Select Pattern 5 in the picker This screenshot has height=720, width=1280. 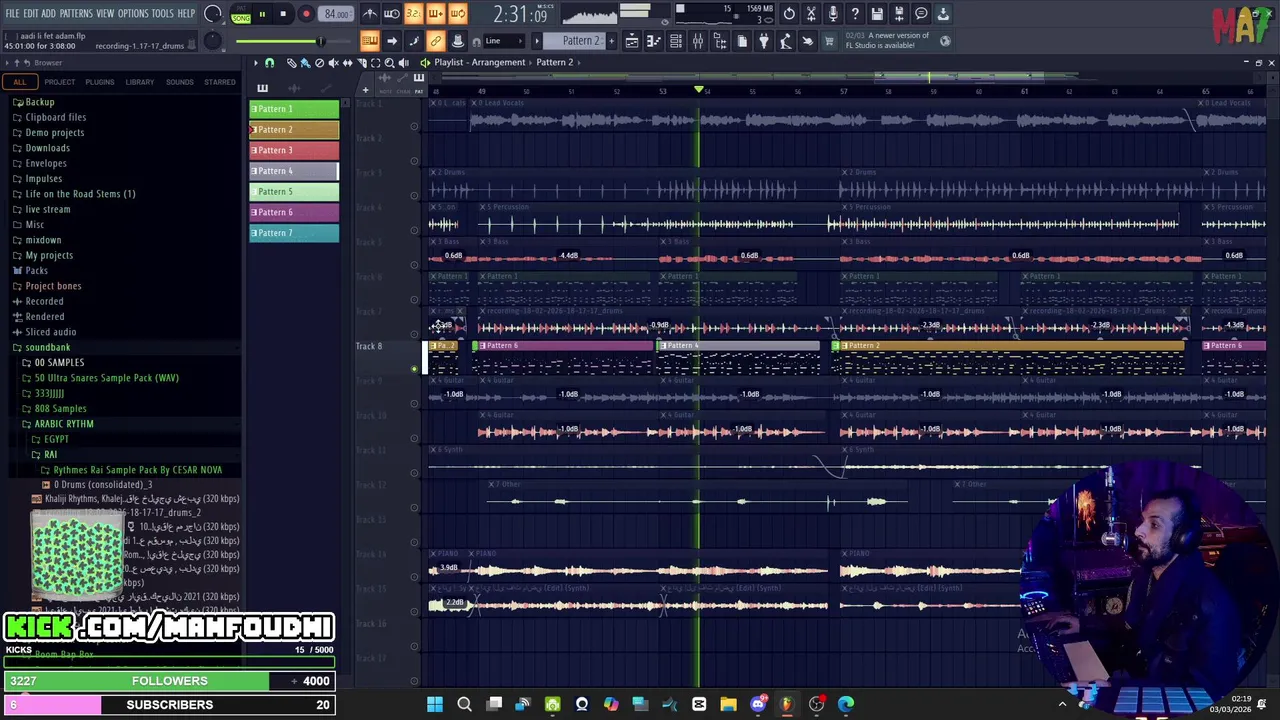294,191
